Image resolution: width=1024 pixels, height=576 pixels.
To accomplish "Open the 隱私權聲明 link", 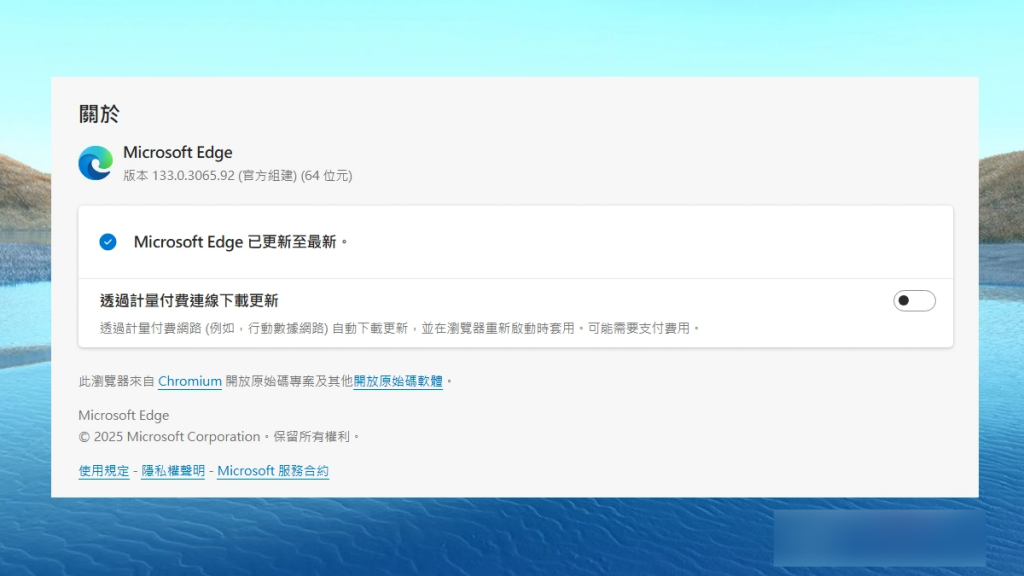I will pyautogui.click(x=173, y=470).
